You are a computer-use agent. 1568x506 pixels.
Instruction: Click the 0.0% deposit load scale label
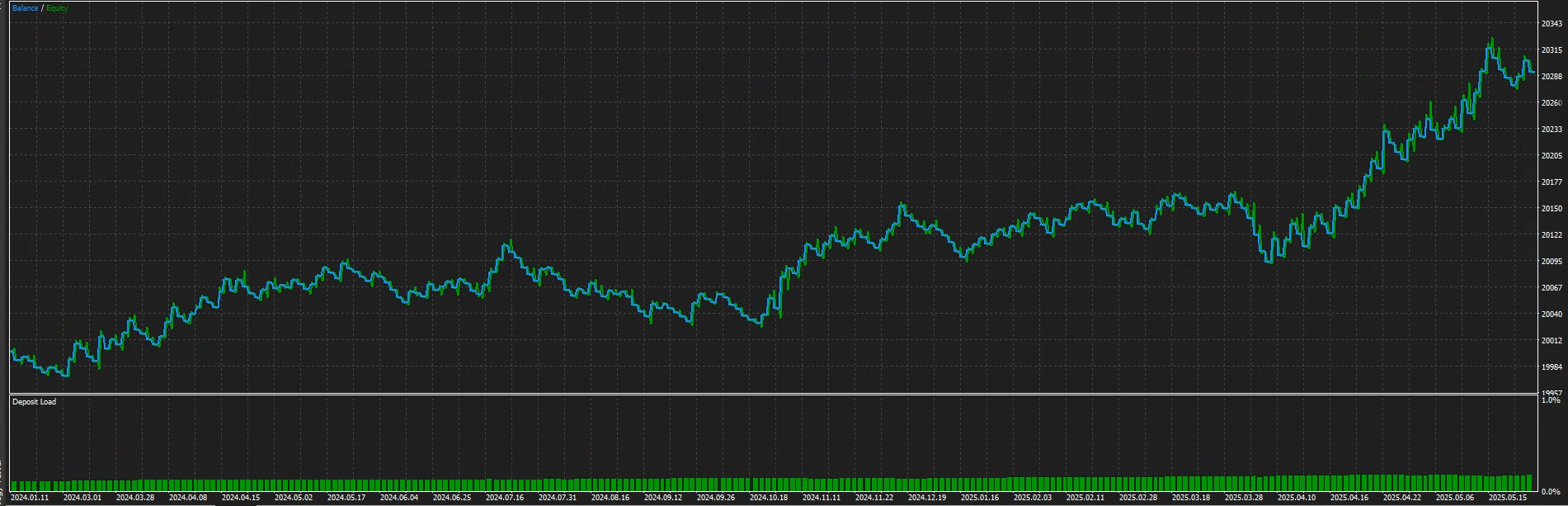click(1551, 492)
